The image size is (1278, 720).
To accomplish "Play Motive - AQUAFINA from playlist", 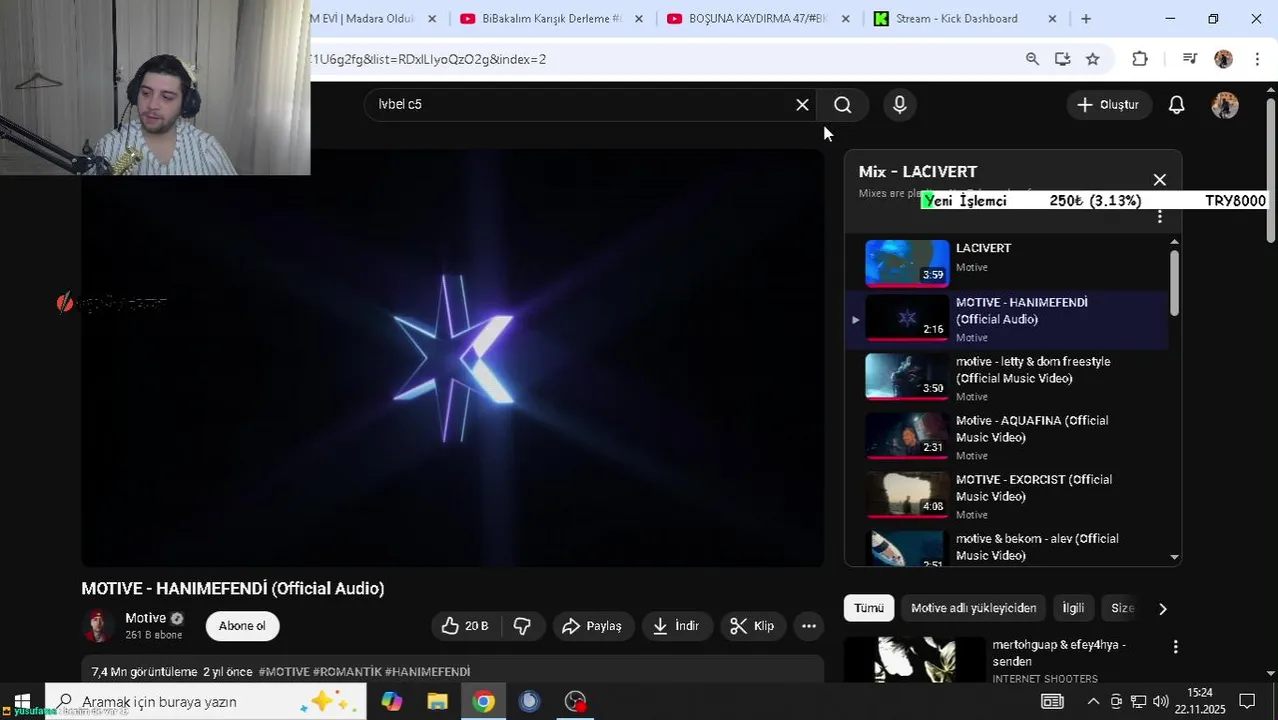I will [x=1007, y=438].
